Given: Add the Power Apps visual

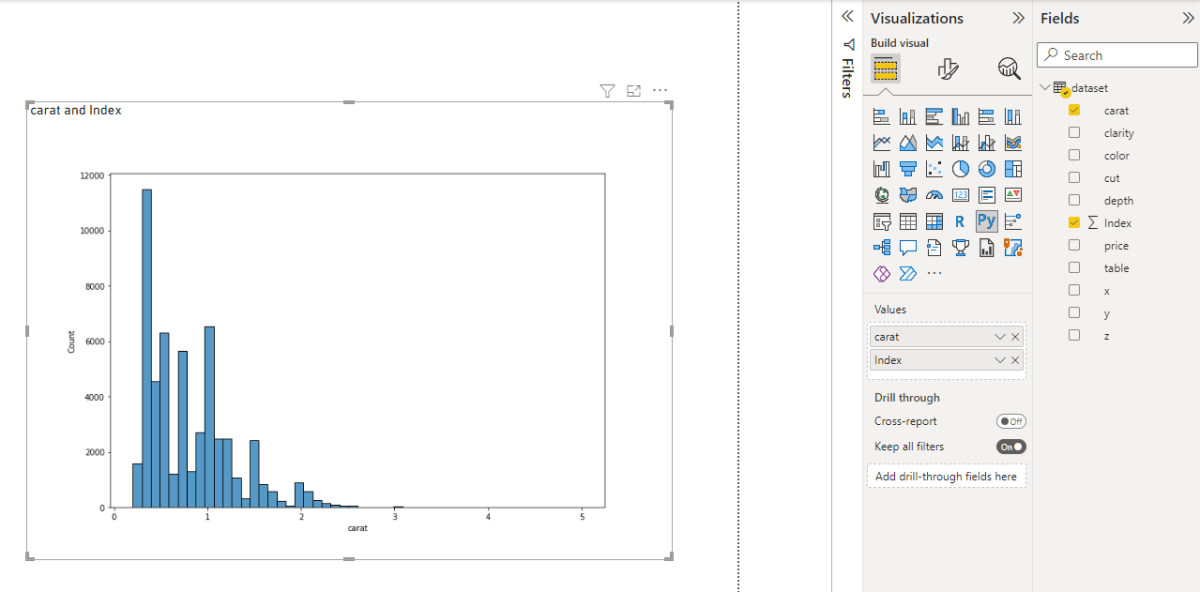Looking at the screenshot, I should coord(882,273).
